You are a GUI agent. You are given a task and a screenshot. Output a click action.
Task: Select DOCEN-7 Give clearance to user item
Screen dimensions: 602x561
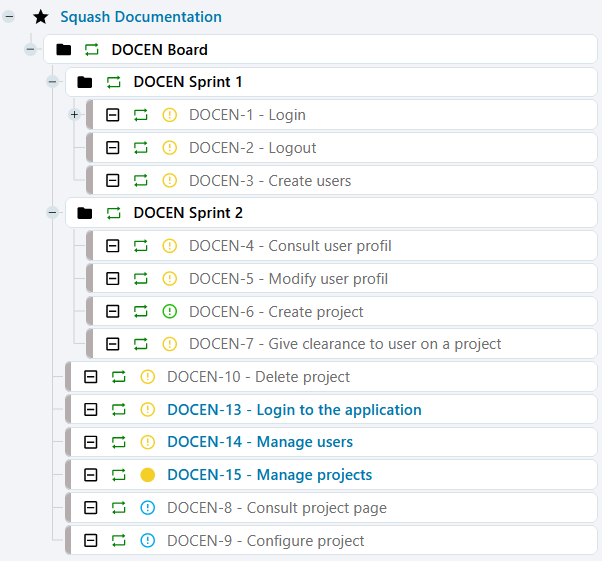pos(344,344)
